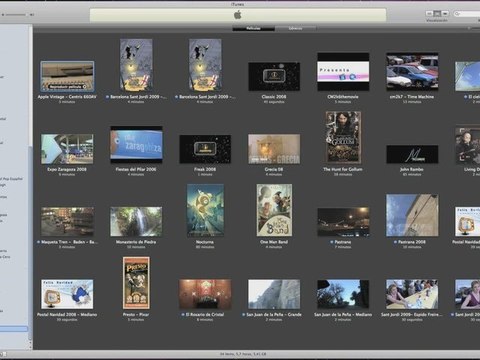Select the Maqueta Tren - Baden thumbnail
The image size is (480, 360).
(x=67, y=222)
